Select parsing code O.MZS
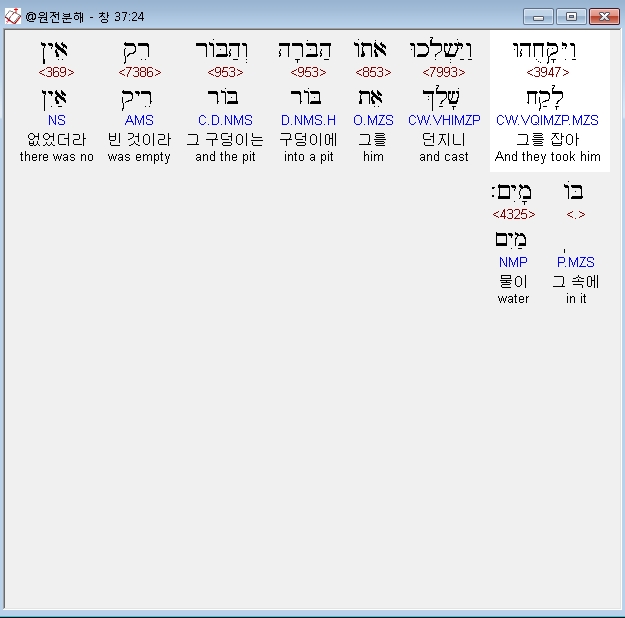 (x=373, y=120)
